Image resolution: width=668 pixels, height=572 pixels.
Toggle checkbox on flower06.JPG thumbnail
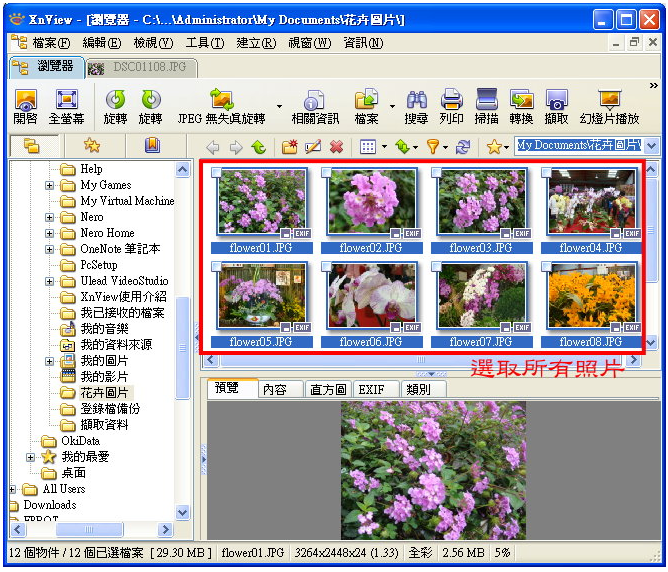tap(326, 267)
